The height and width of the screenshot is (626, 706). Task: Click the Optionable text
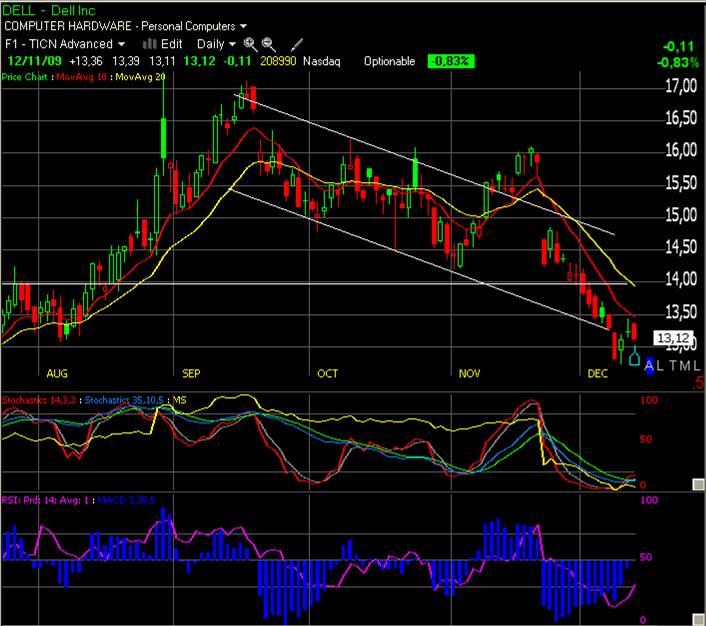[389, 61]
